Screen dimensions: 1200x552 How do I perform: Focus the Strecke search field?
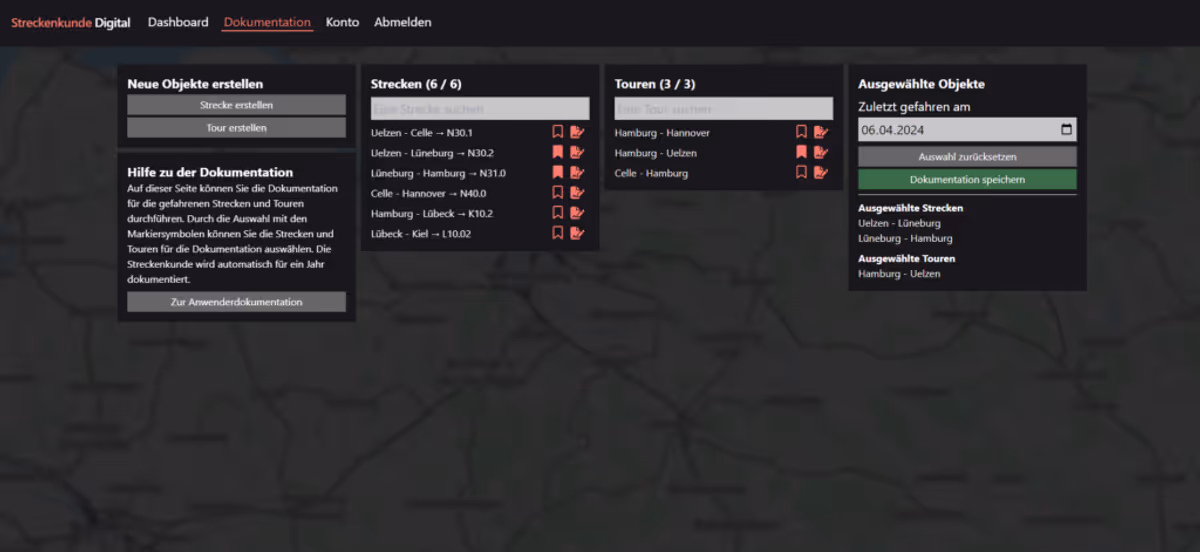(480, 109)
